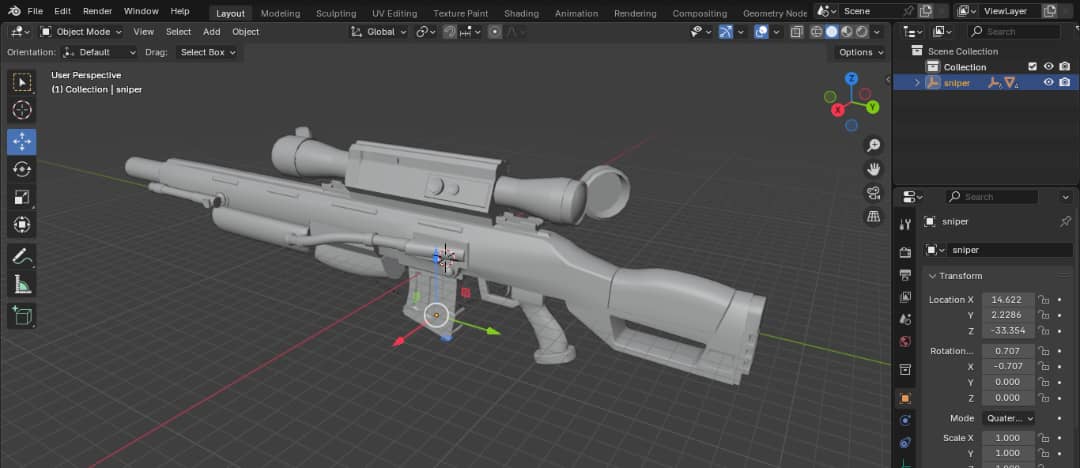Disable sniper in renders camera icon

[1065, 82]
